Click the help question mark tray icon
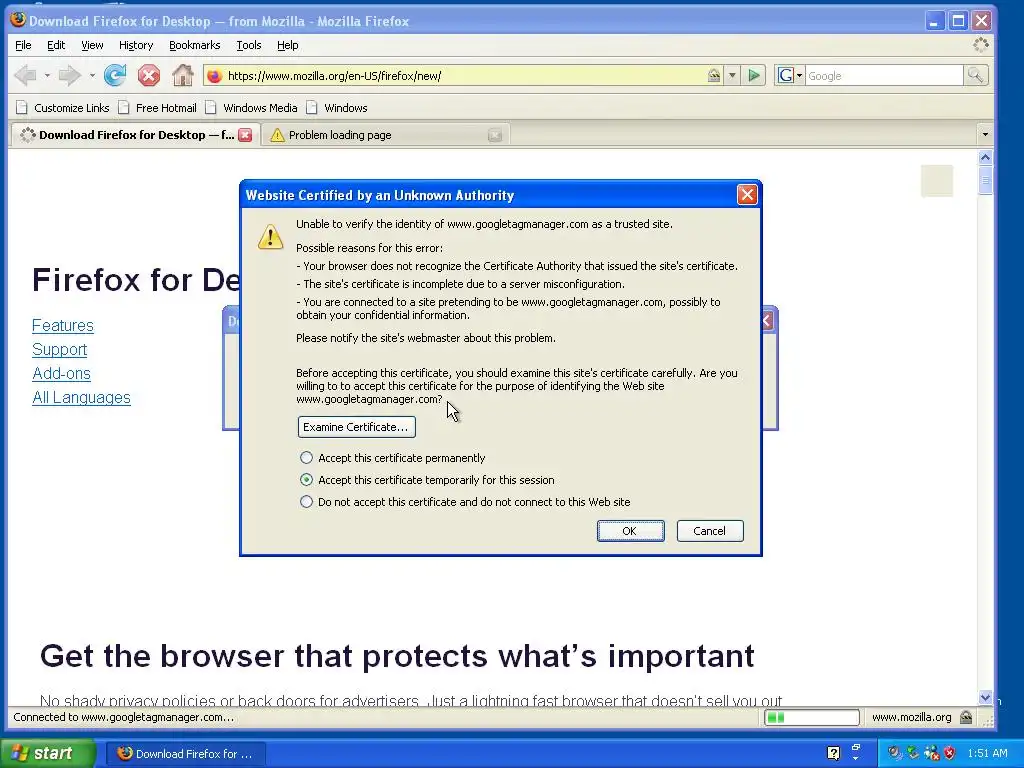The image size is (1024, 768). [833, 753]
